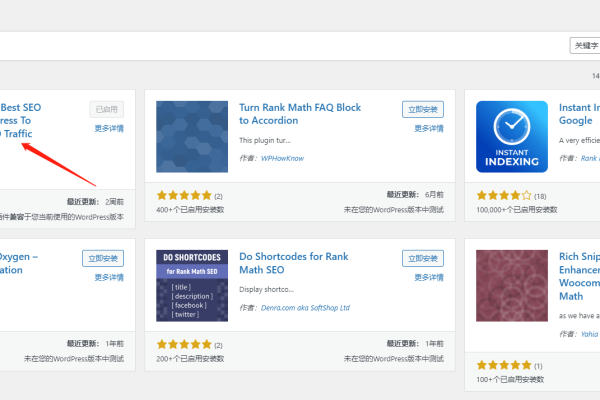View 更多详情 for Do Shortcodes for Rank Math
The image size is (600, 400).
coord(429,278)
